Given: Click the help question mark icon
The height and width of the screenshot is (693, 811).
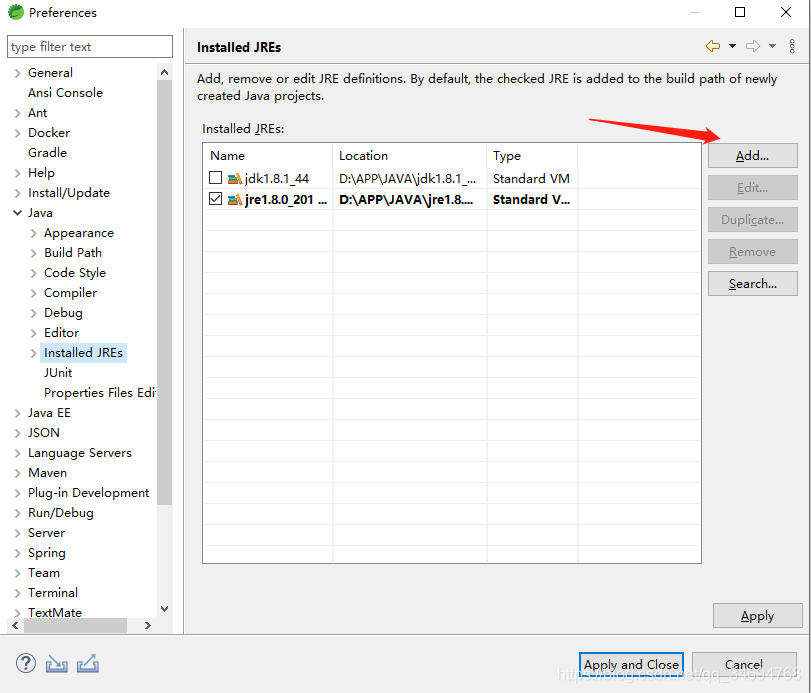Looking at the screenshot, I should click(25, 663).
